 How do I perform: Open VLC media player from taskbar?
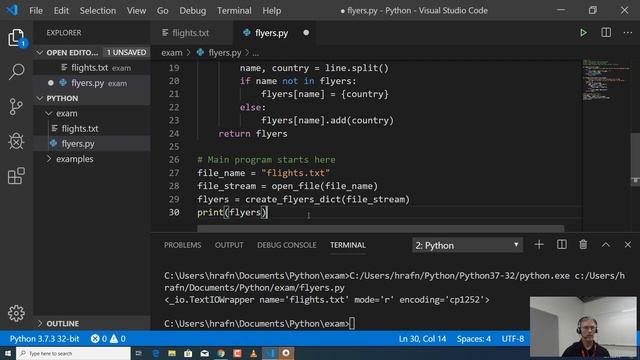click(x=253, y=353)
